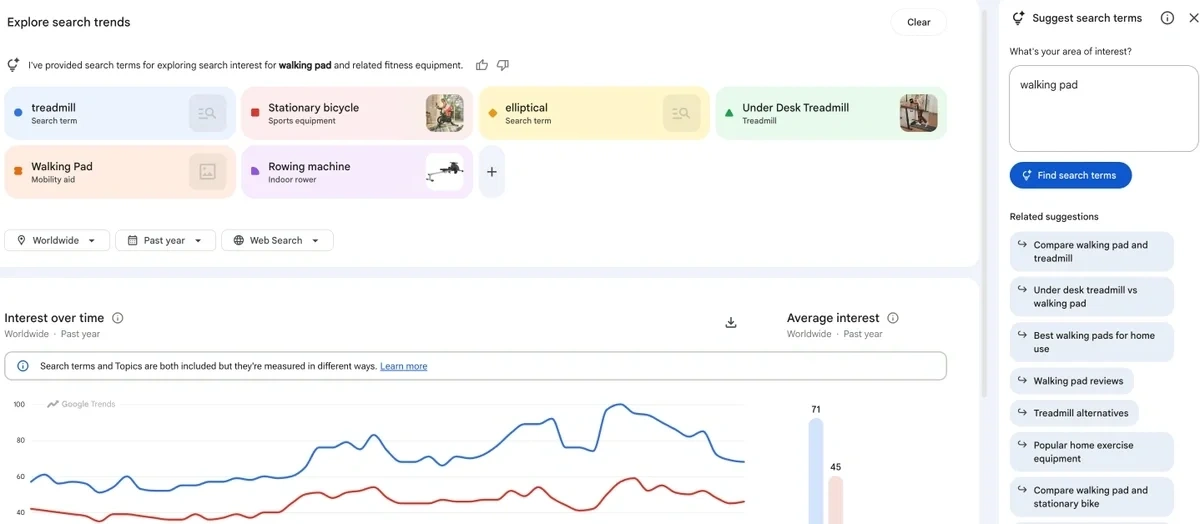Choose suggestion Compare walking pad and stationary bike
This screenshot has height=524, width=1200.
point(1091,497)
